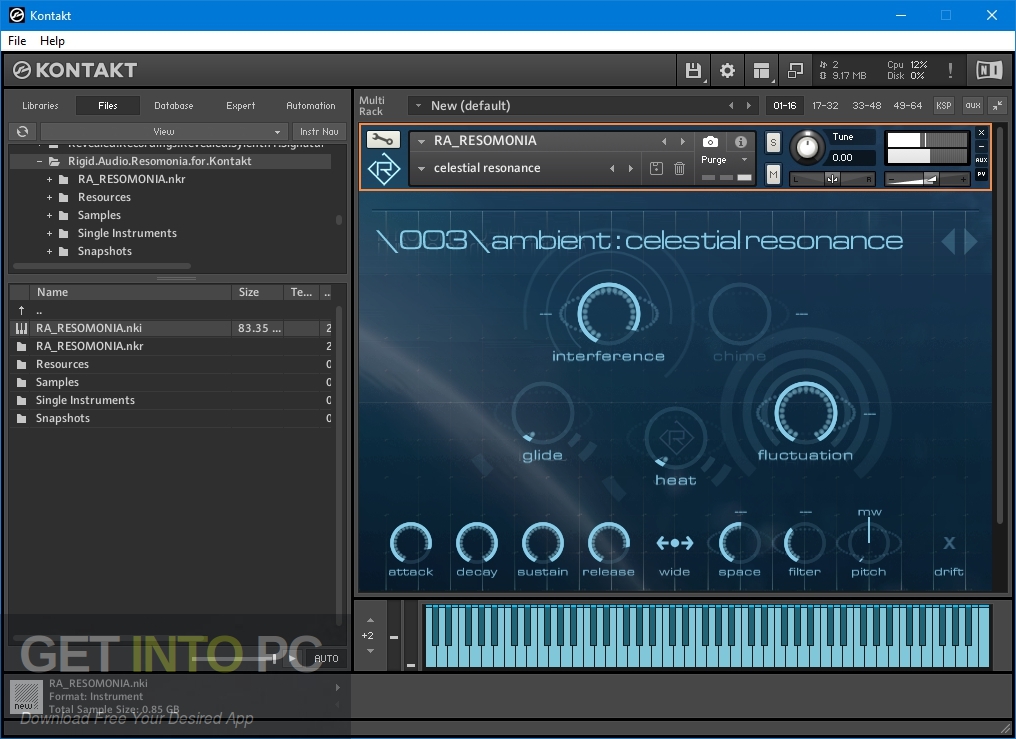Screen dimensions: 1016x739
Task: Open Kontakt options via the gear icon
Action: click(x=727, y=70)
